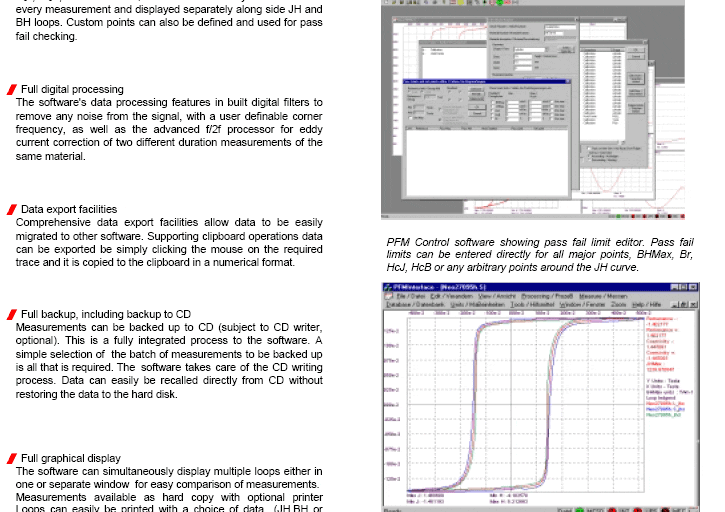The height and width of the screenshot is (512, 725).
Task: Open the Help / Hilfe menu
Action: [x=647, y=305]
